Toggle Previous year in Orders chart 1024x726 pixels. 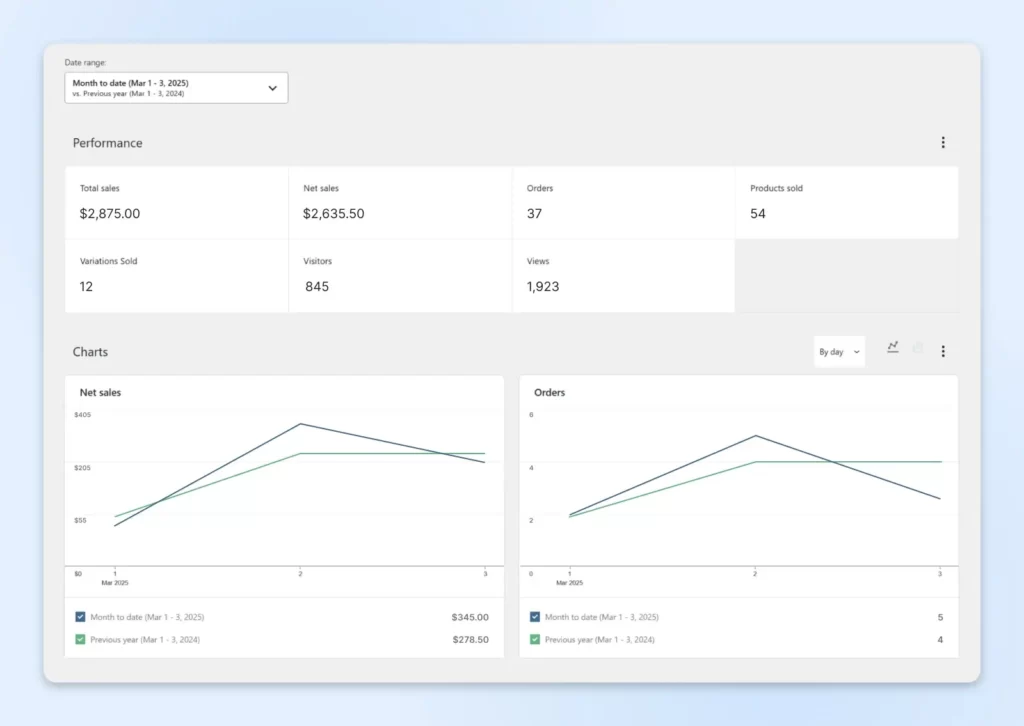click(x=535, y=639)
